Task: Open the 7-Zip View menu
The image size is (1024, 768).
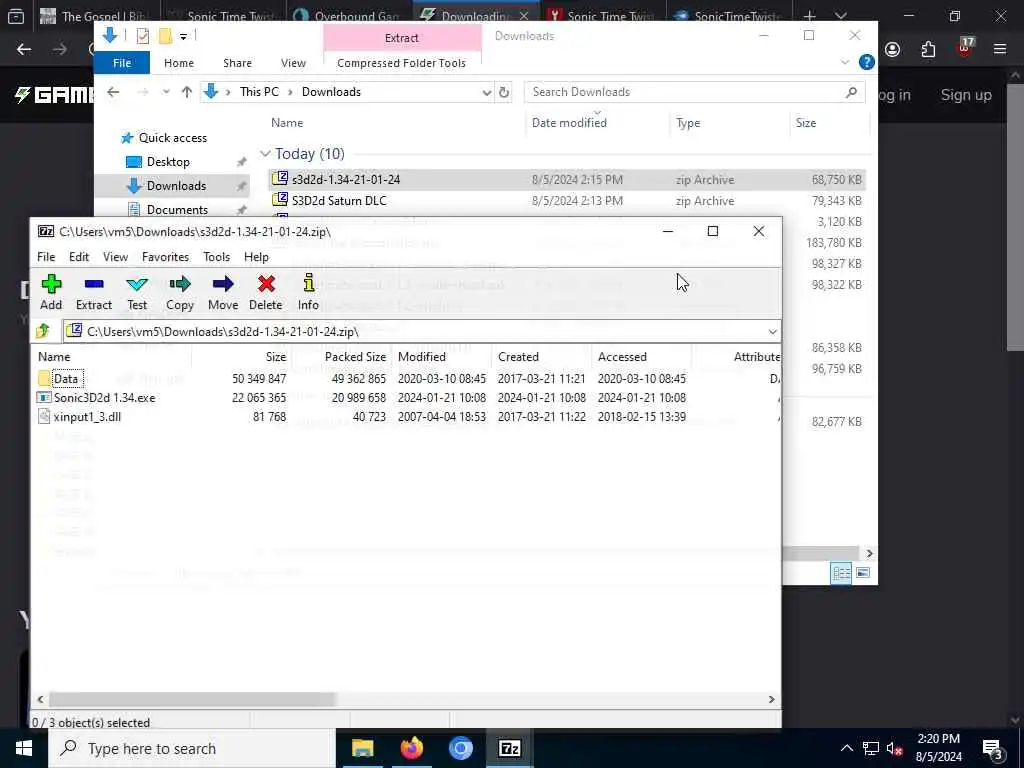Action: coord(115,257)
